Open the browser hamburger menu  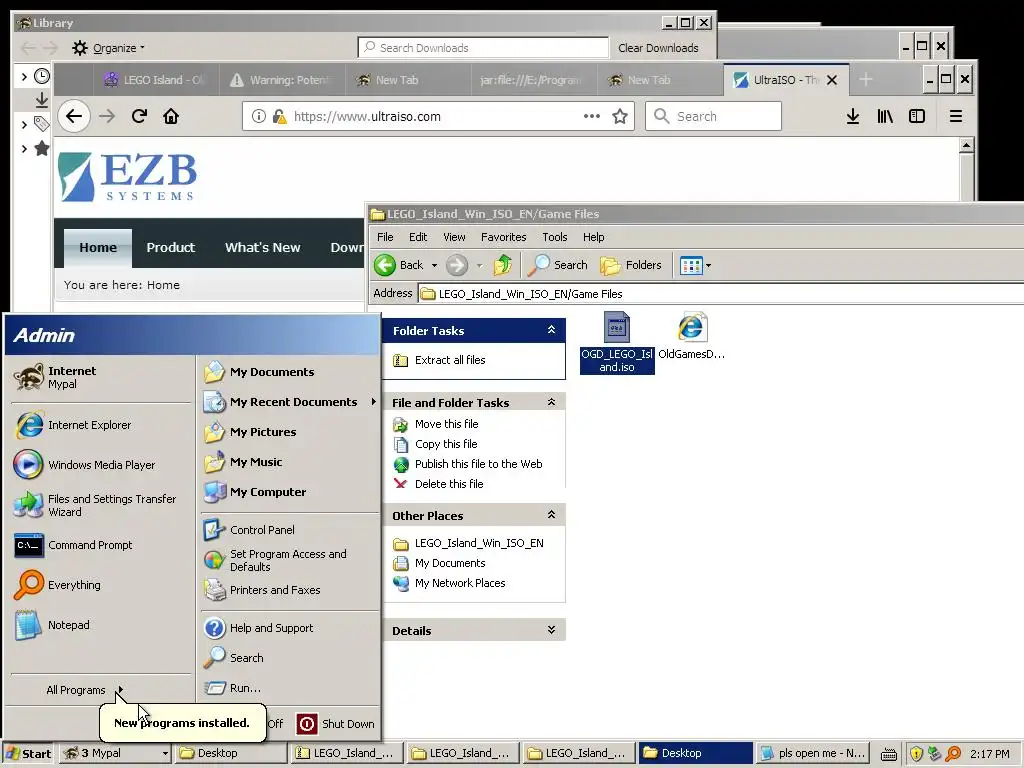coord(955,116)
